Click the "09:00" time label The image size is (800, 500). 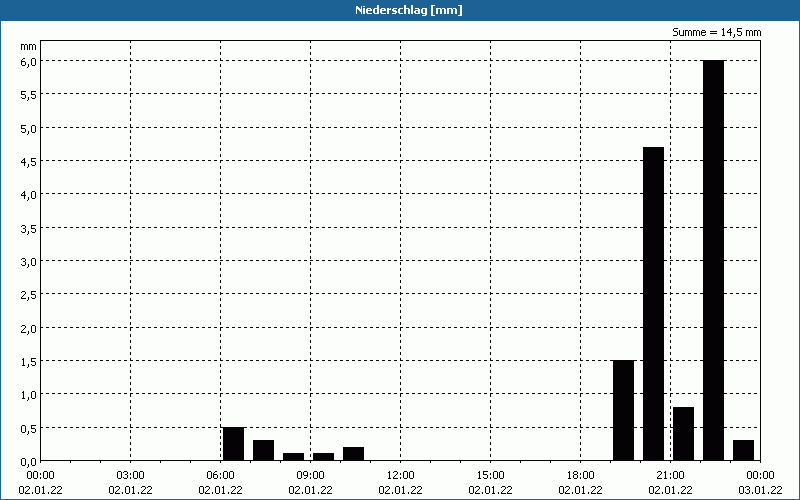pyautogui.click(x=310, y=476)
